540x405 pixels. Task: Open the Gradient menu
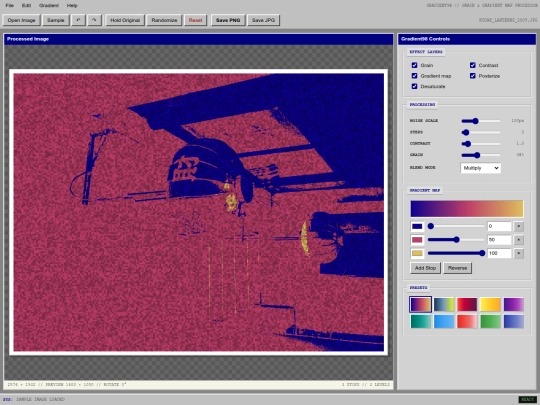[49, 6]
